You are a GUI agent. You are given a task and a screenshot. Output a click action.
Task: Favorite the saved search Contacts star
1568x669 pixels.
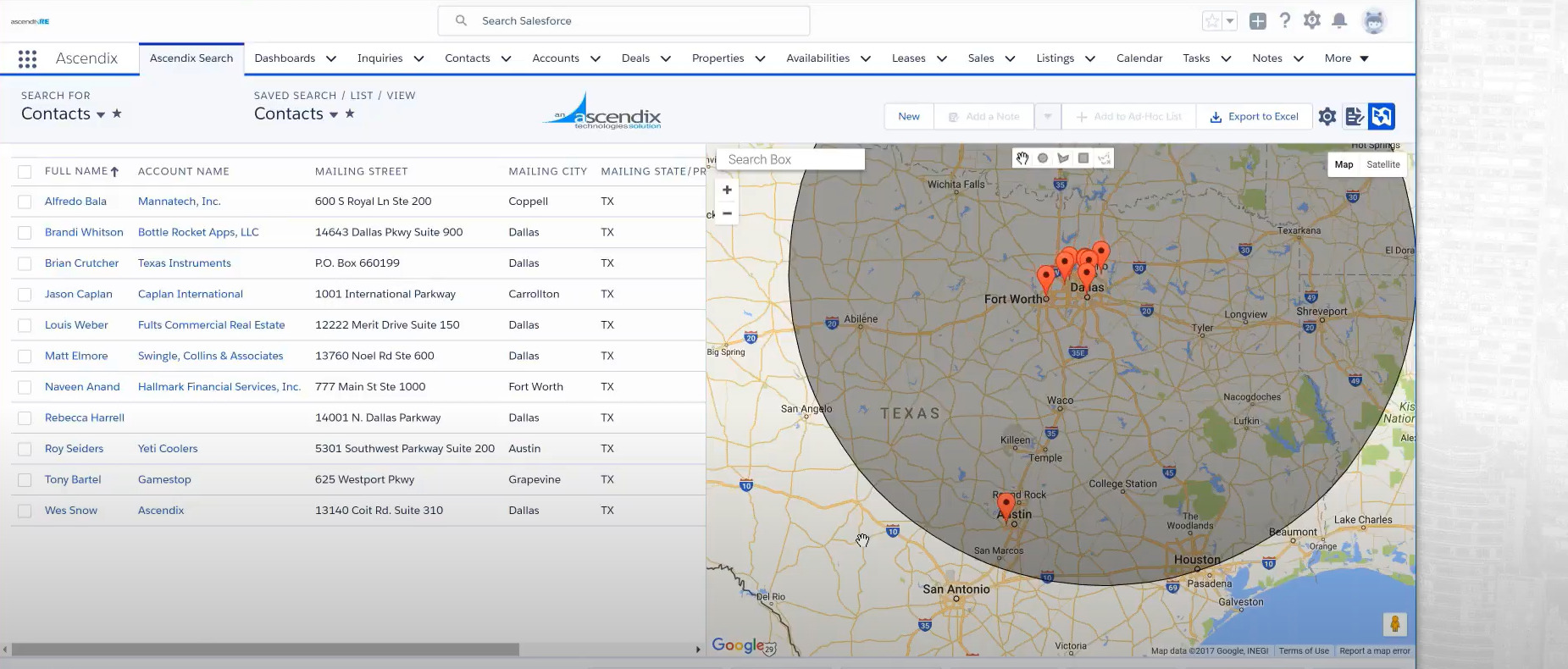(350, 113)
